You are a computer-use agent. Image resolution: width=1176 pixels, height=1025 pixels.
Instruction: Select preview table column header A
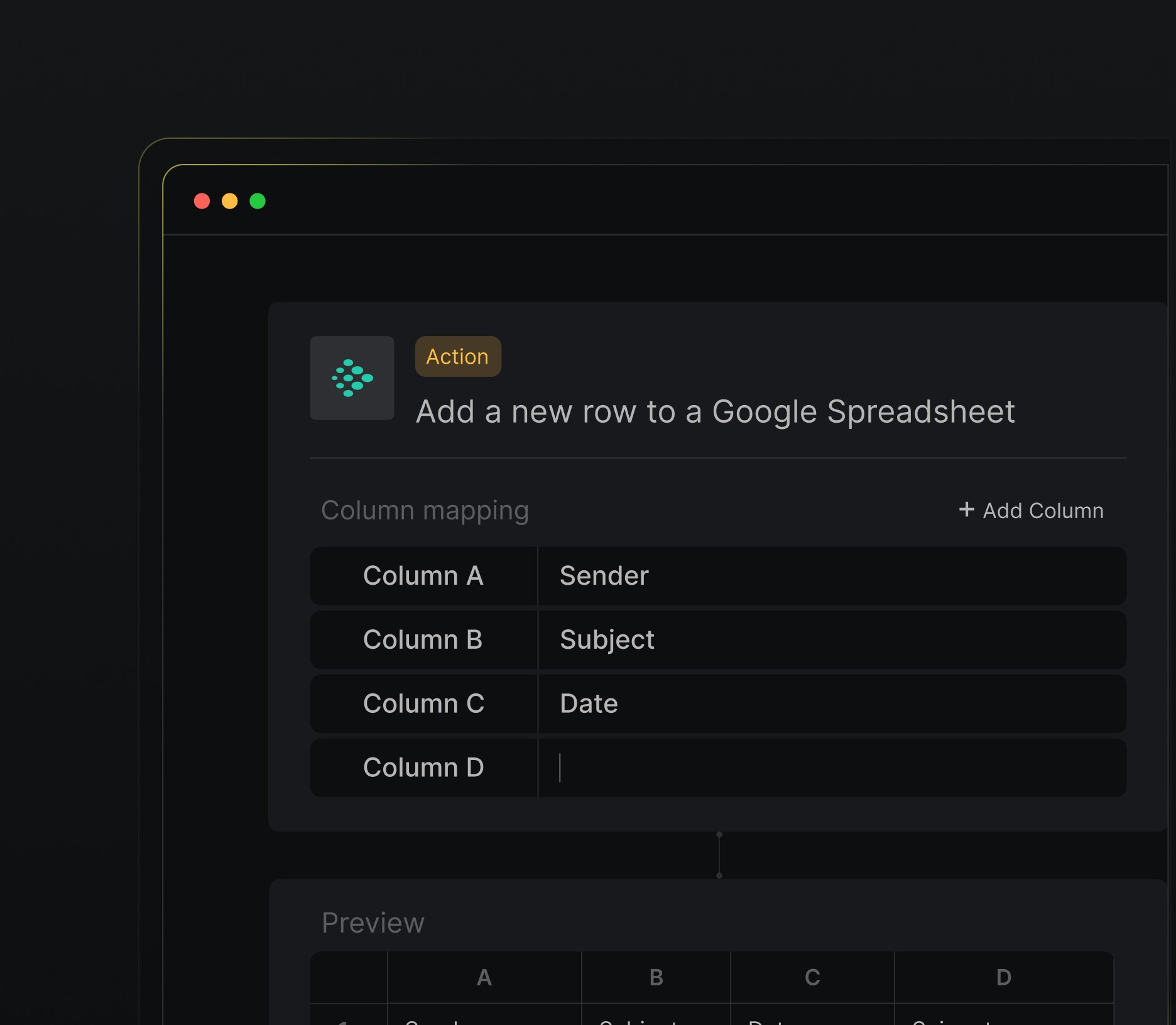pos(484,977)
